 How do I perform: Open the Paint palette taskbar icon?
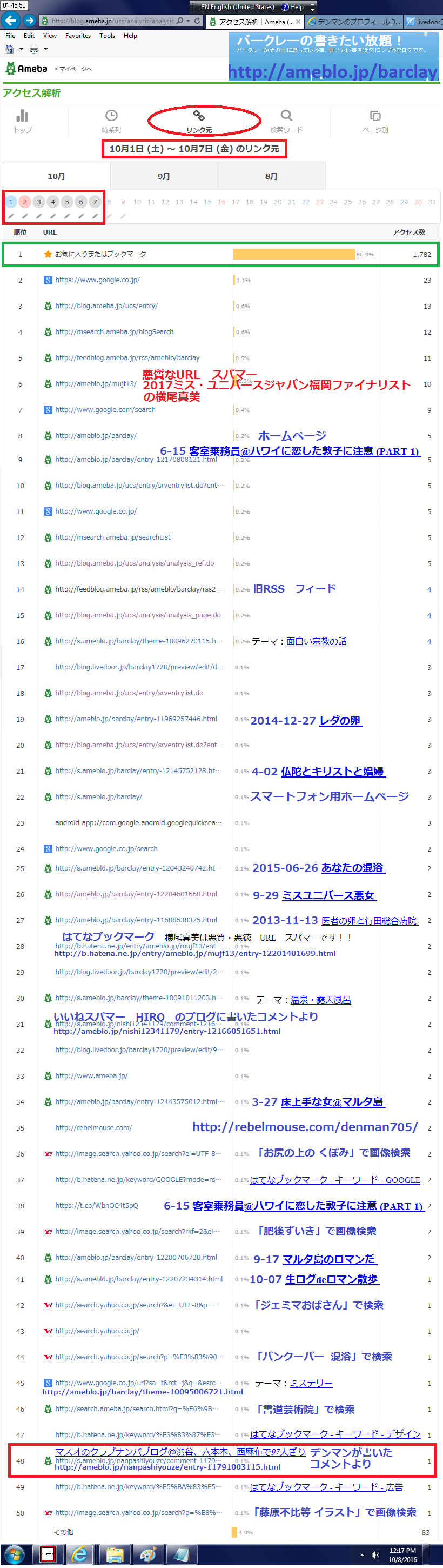148,1555
